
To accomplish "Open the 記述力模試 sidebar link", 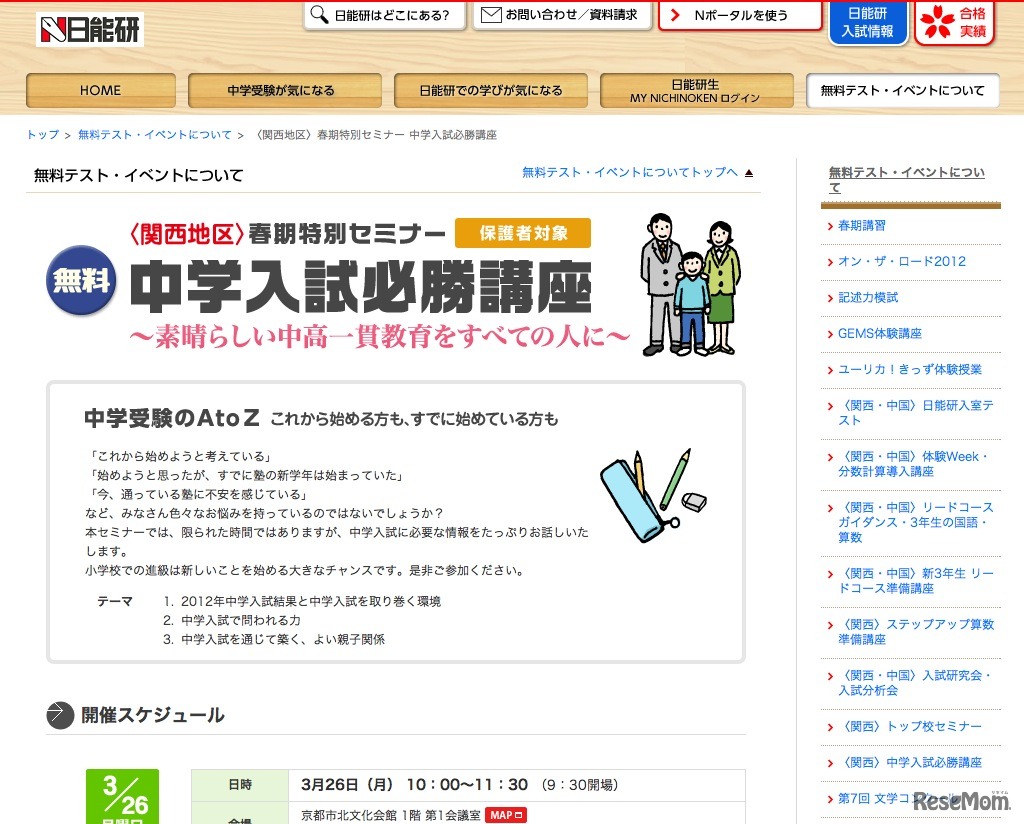I will pos(866,297).
